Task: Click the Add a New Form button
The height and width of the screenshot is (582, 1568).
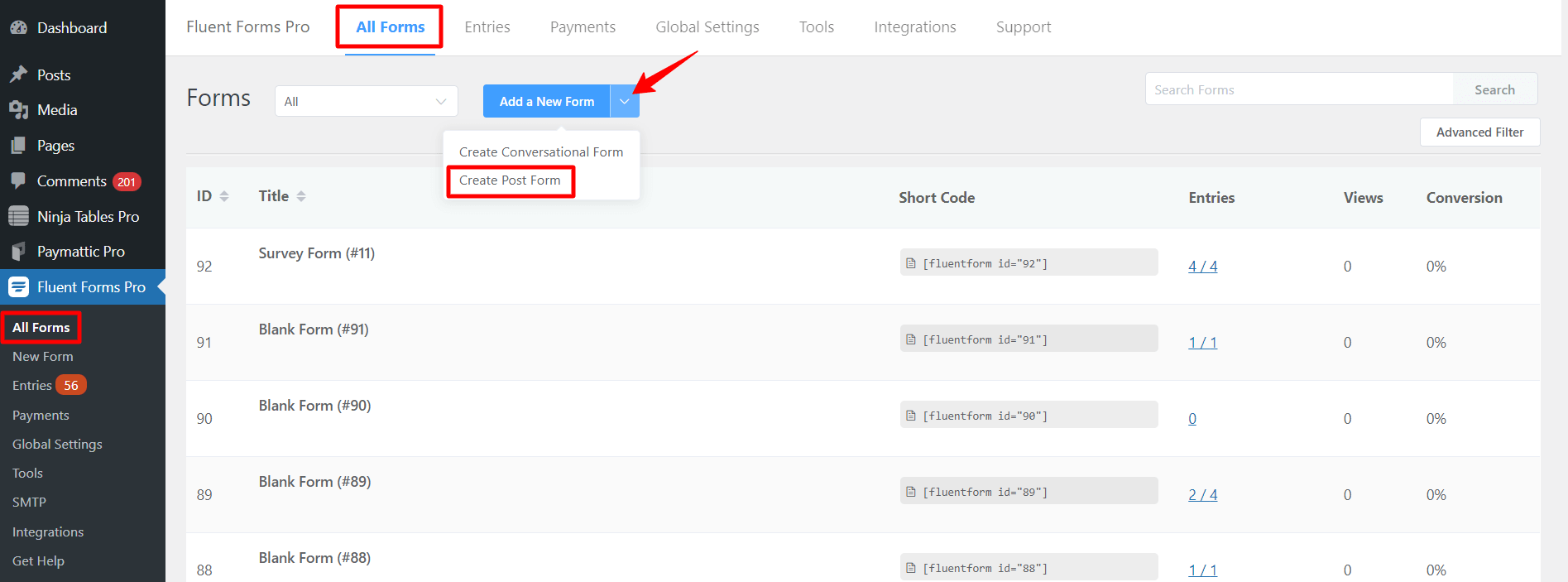Action: point(547,101)
